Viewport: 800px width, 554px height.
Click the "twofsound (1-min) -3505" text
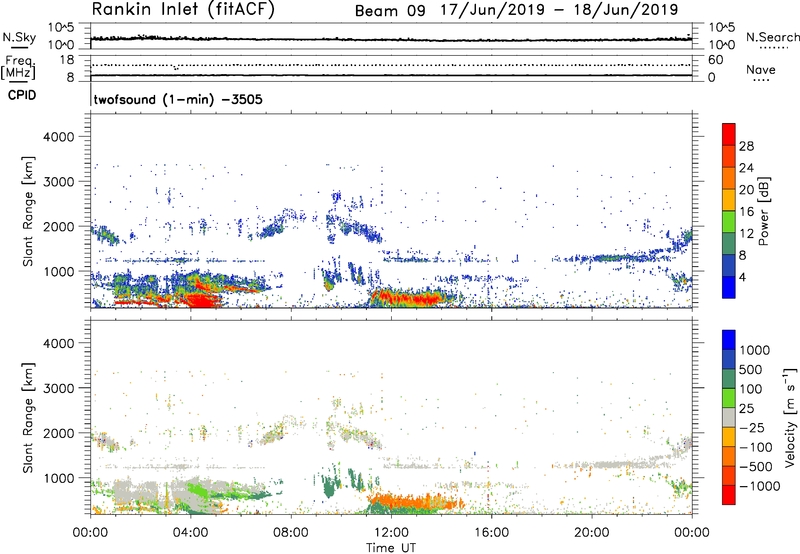point(178,99)
